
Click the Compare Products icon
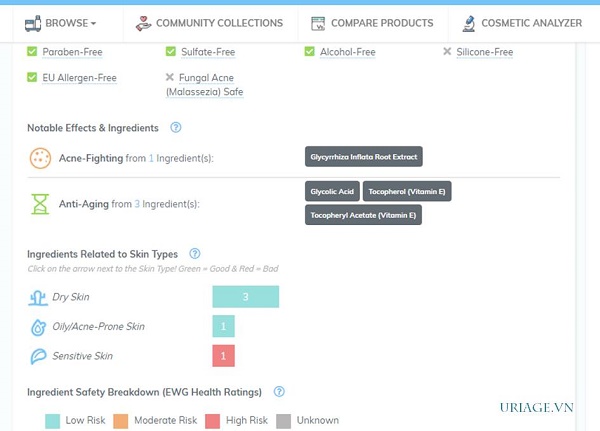(x=318, y=22)
